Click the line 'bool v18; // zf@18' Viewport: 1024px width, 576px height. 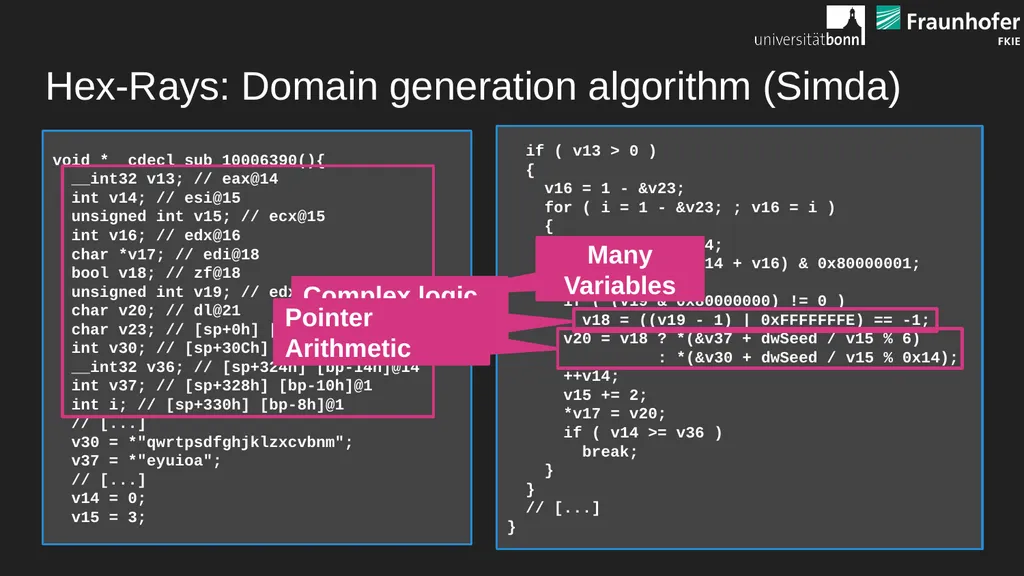(x=155, y=273)
